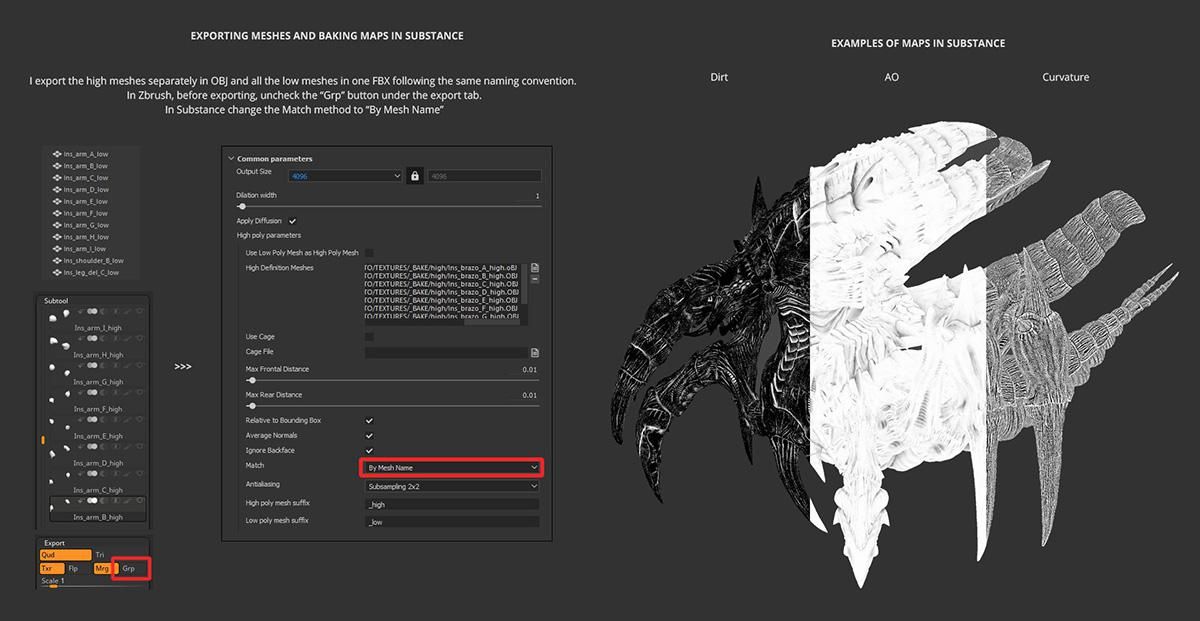This screenshot has height=621, width=1200.
Task: Click the lock icon beside Output Size
Action: [415, 176]
